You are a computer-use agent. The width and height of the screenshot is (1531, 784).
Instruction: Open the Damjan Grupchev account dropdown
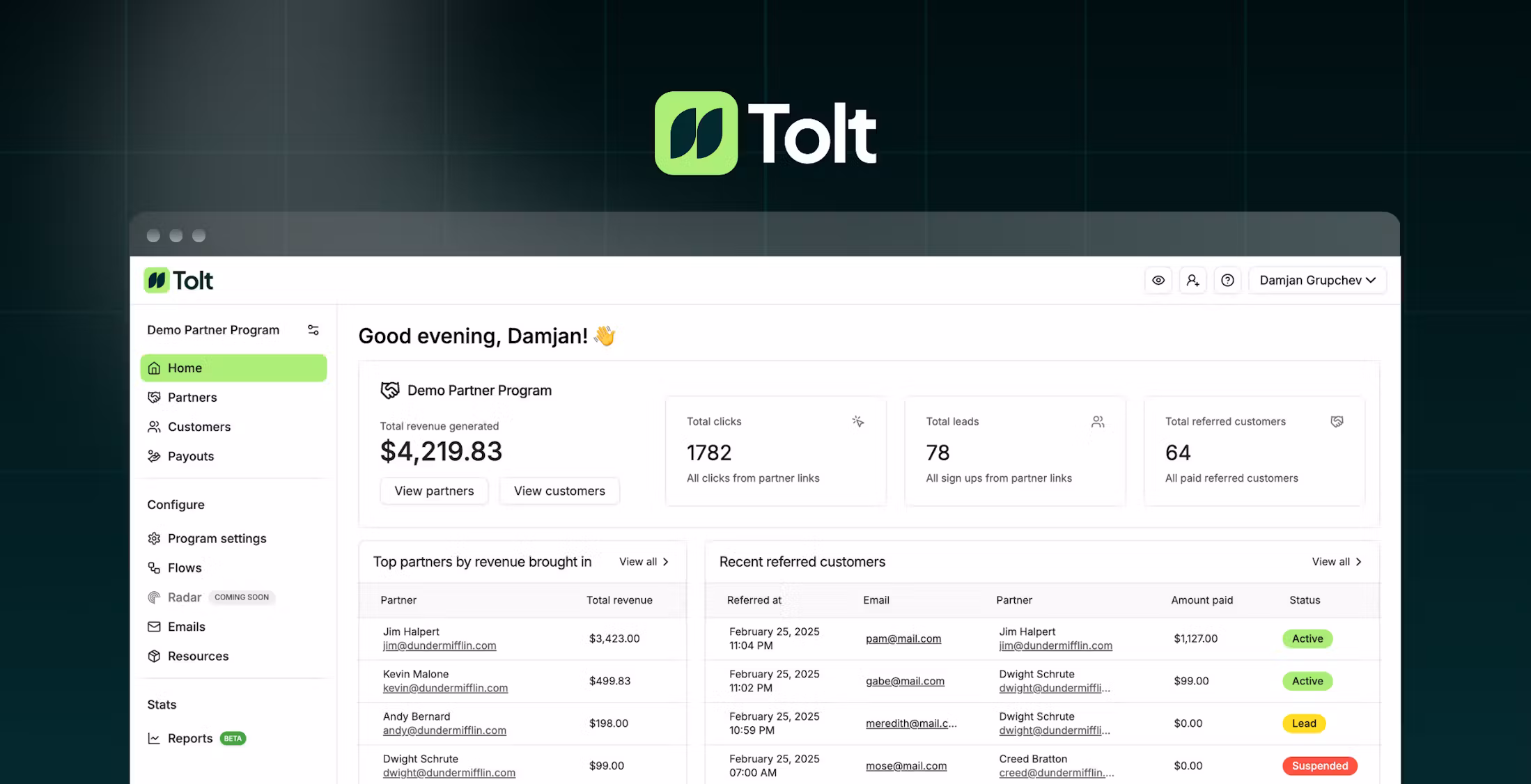(1317, 280)
